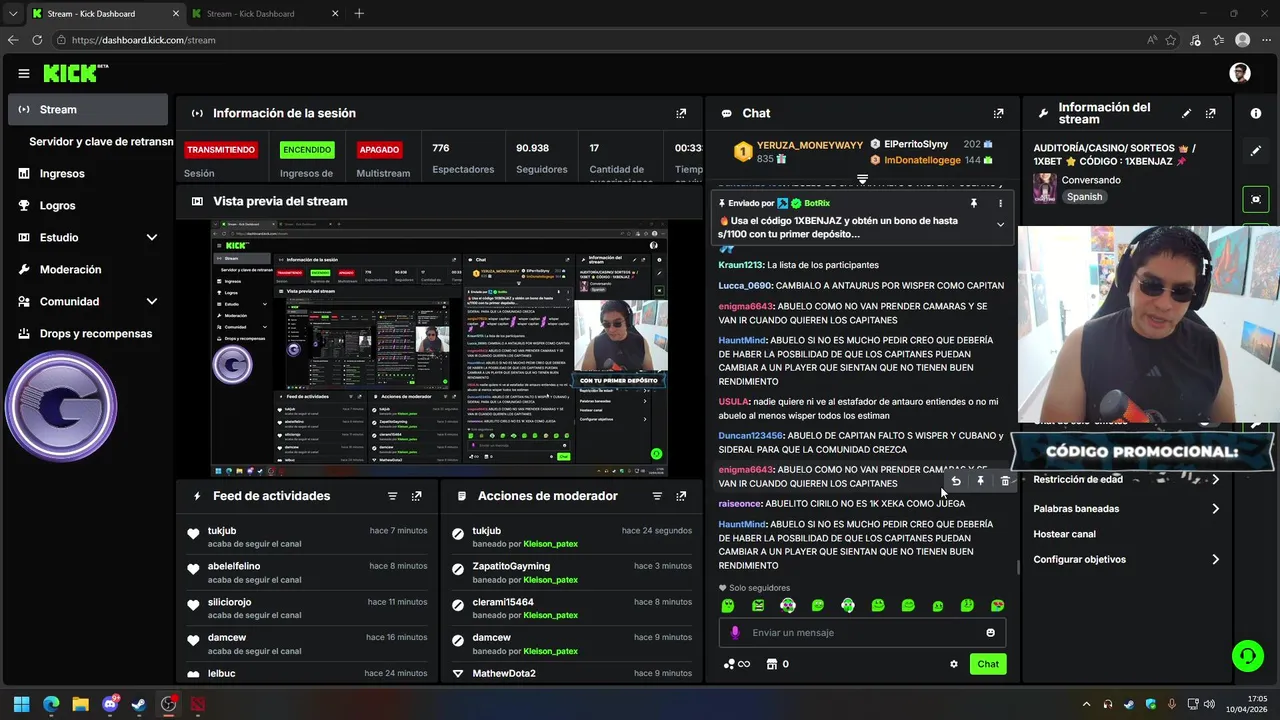This screenshot has width=1280, height=720.
Task: Click the chat scrollbar thumb
Action: [x=1018, y=567]
